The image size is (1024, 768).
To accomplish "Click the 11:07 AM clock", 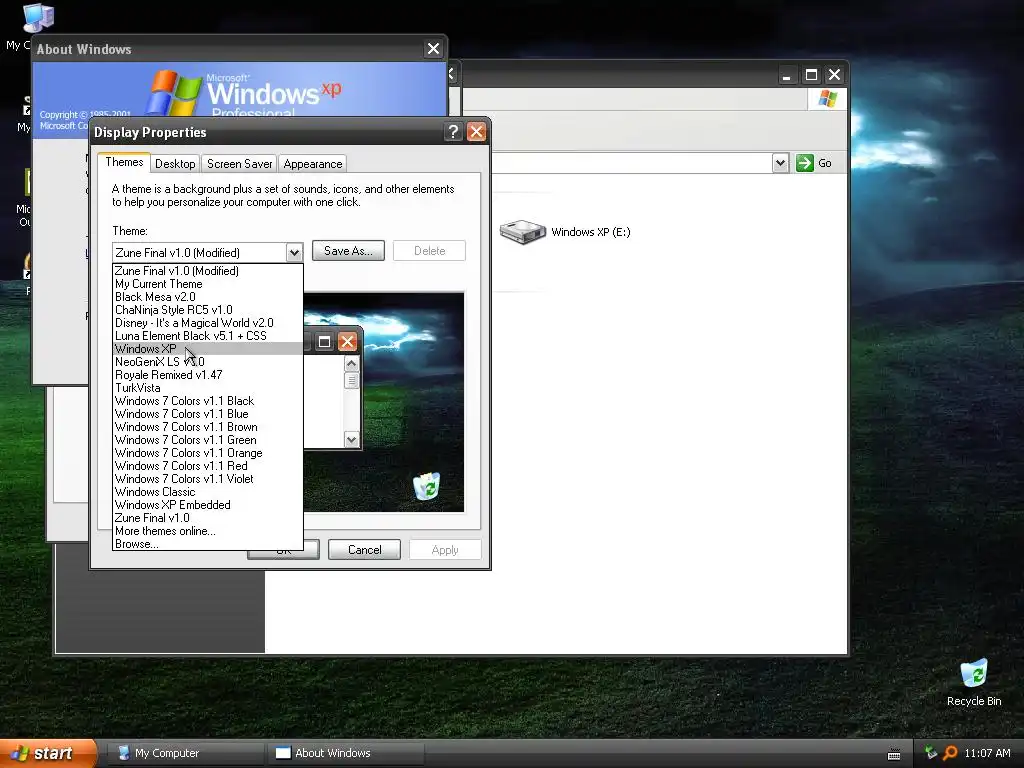I will pos(987,753).
